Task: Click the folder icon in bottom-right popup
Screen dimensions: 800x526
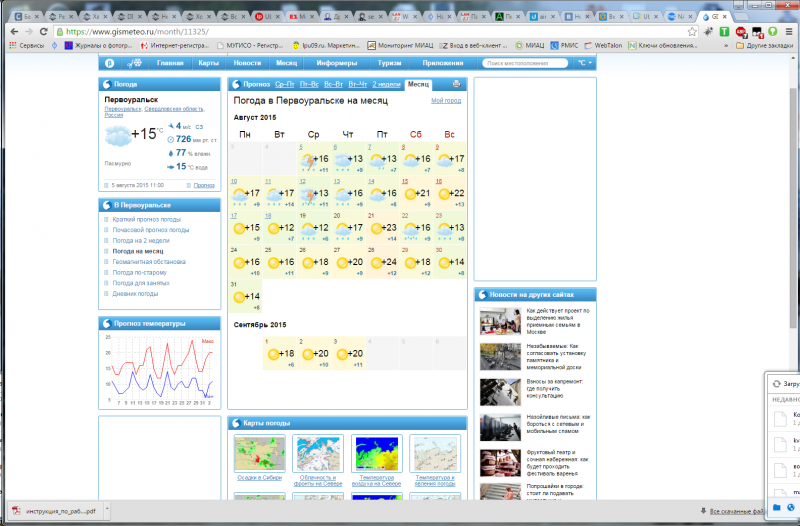Action: pyautogui.click(x=777, y=507)
